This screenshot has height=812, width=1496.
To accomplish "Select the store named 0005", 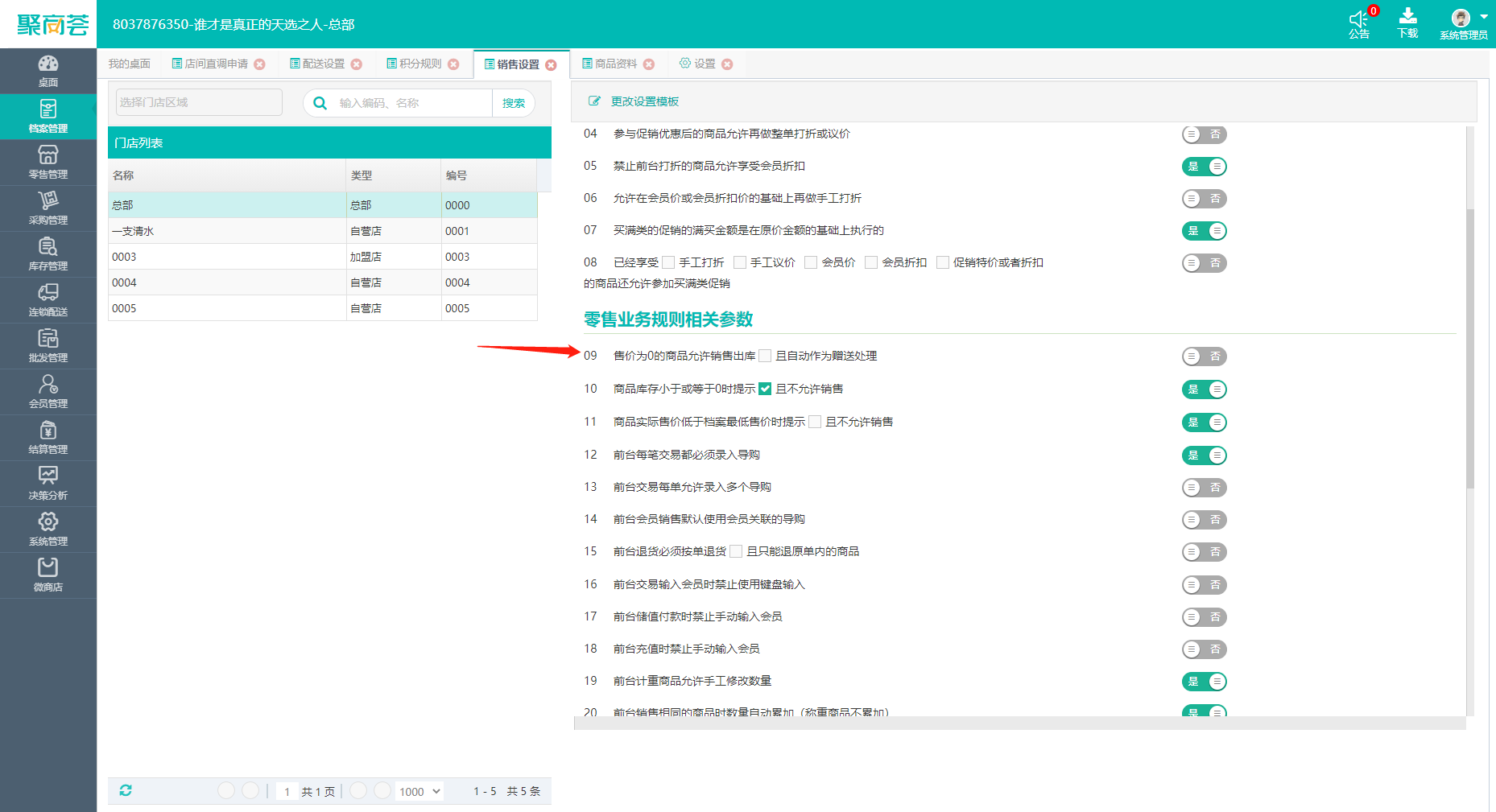I will click(x=323, y=308).
